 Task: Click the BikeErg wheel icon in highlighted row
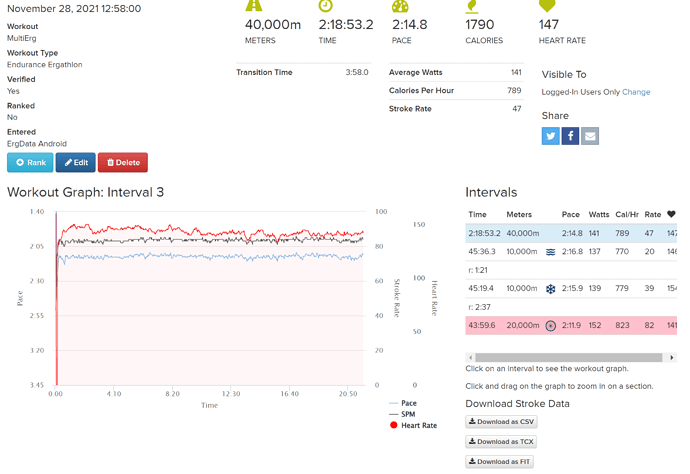[x=551, y=326]
